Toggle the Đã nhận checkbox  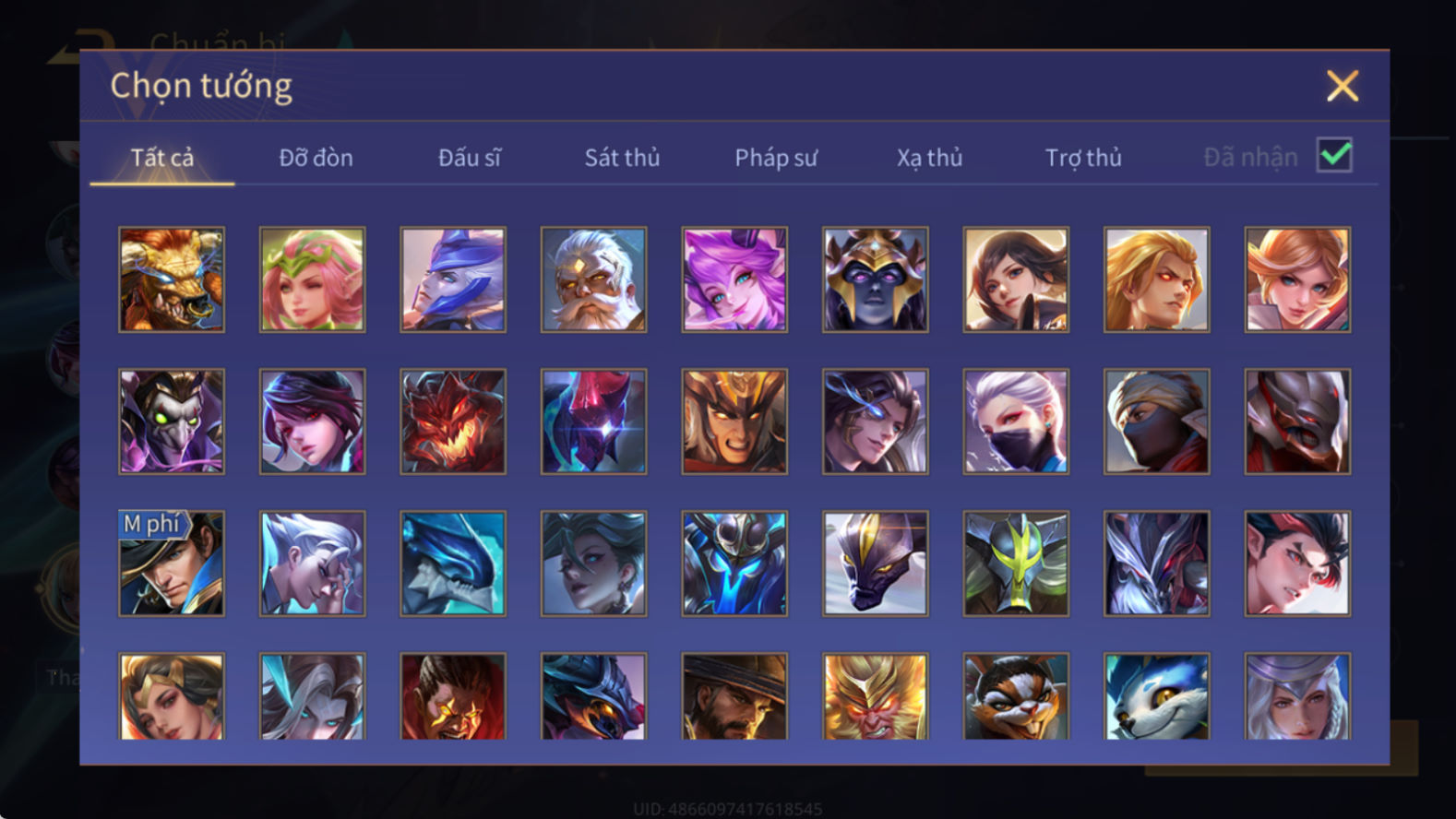point(1334,155)
